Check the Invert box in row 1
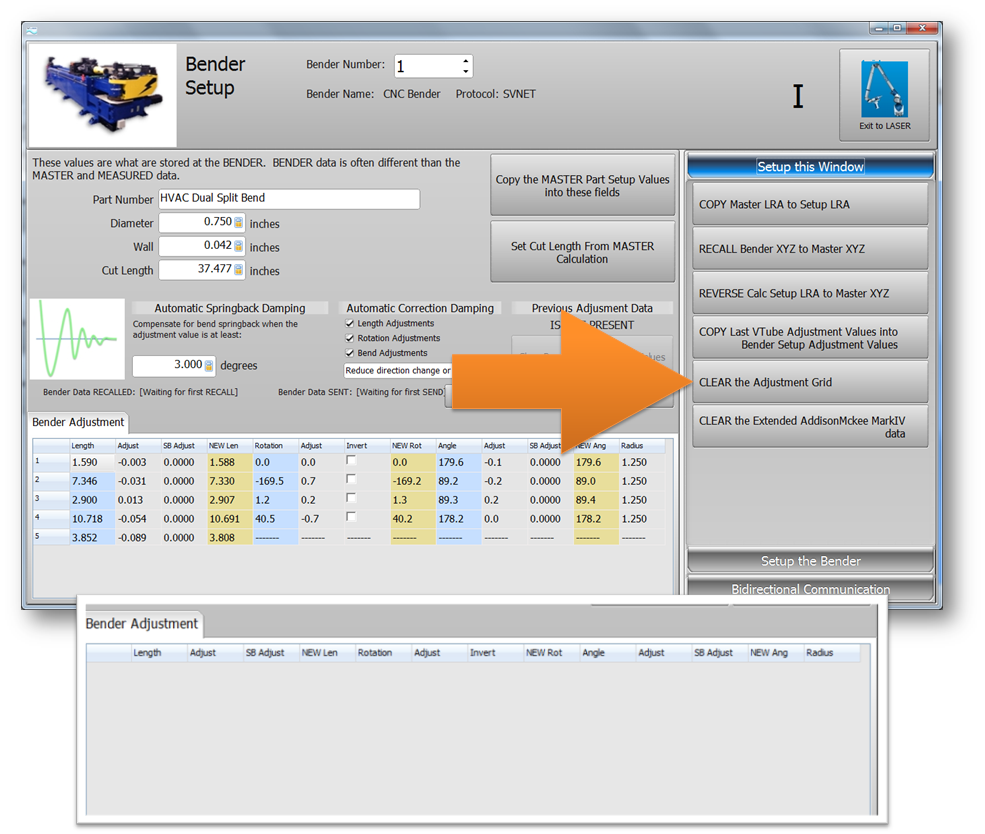This screenshot has width=985, height=834. (x=351, y=461)
